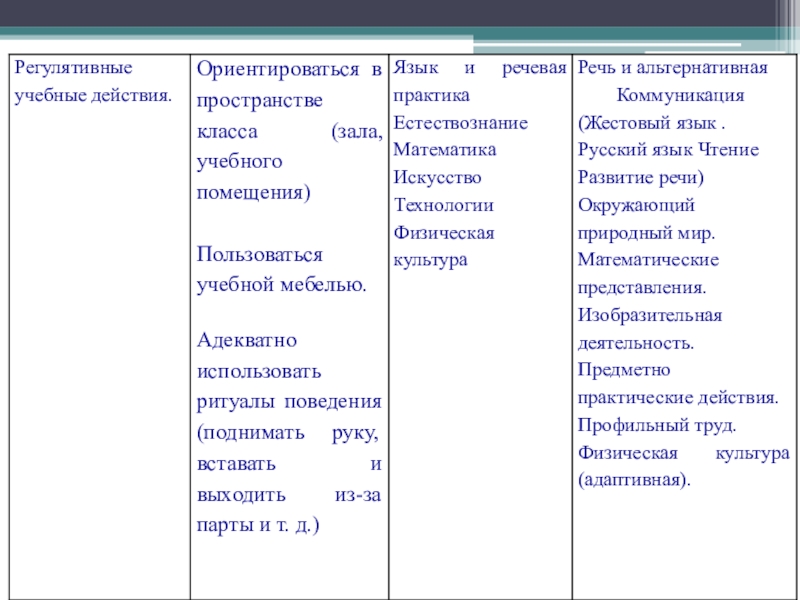Viewport: 800px width, 600px height.
Task: Click the 'Развитие речи)' text
Action: pos(641,177)
